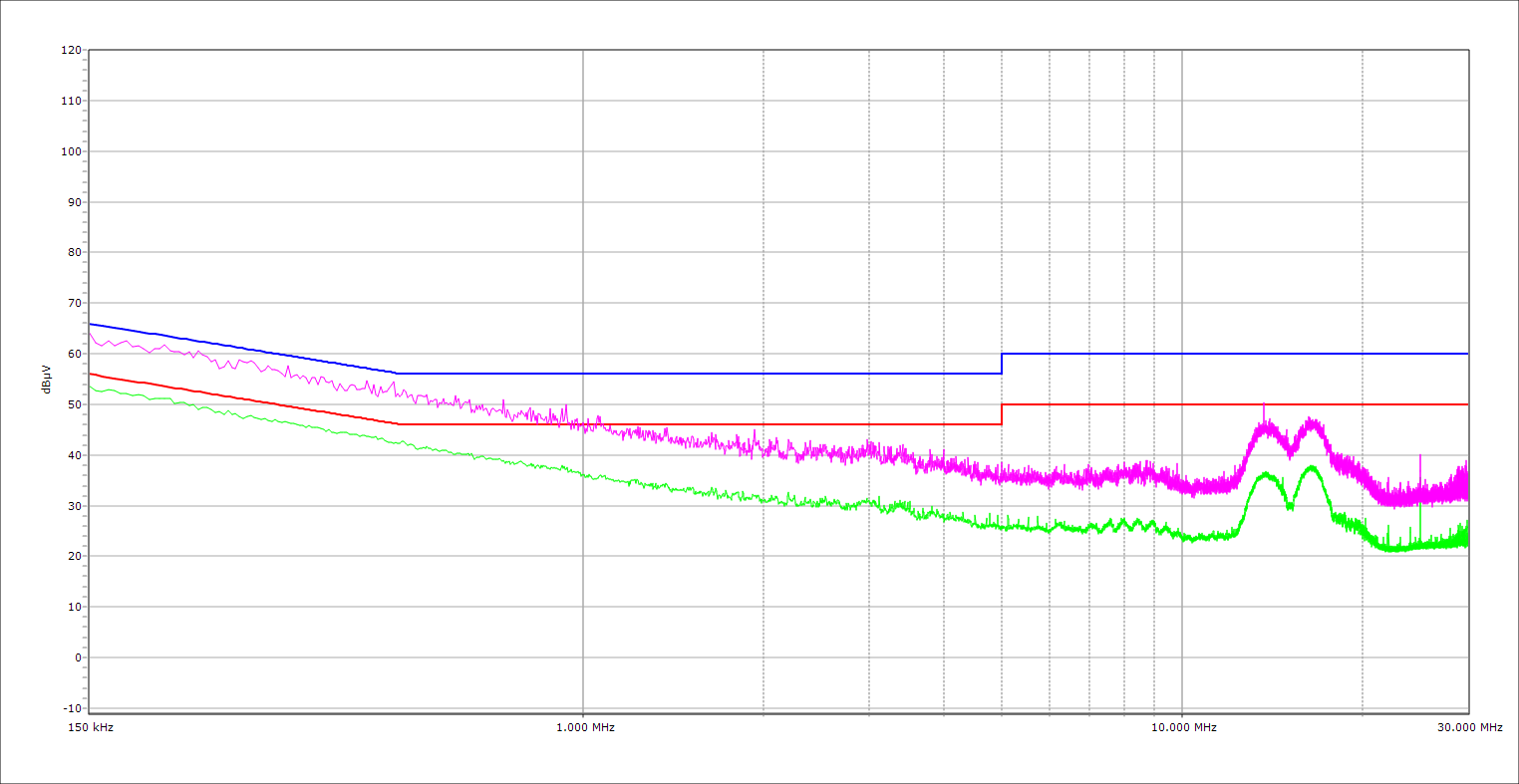This screenshot has width=1519, height=784.
Task: Click the blue limit line's vertical step
Action: click(x=1002, y=364)
